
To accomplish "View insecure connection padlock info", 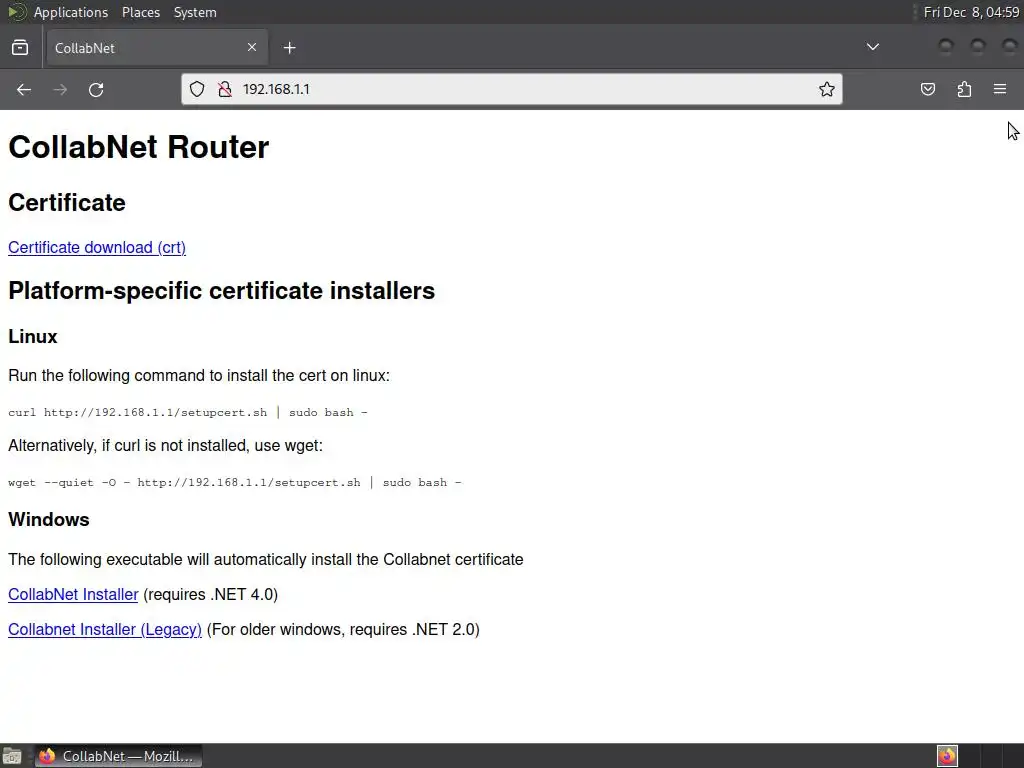I will 225,89.
